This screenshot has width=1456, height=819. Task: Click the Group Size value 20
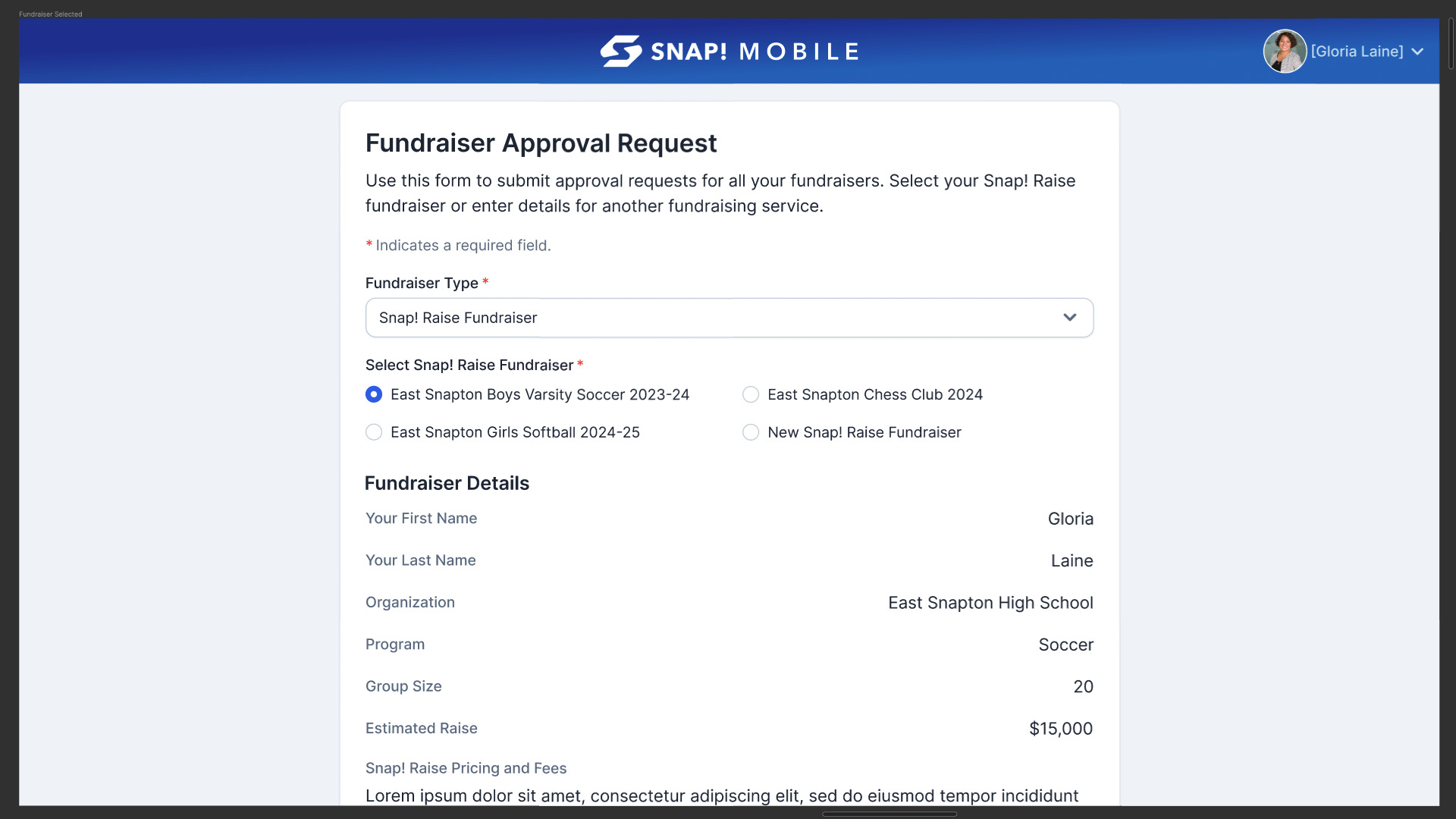click(1084, 686)
